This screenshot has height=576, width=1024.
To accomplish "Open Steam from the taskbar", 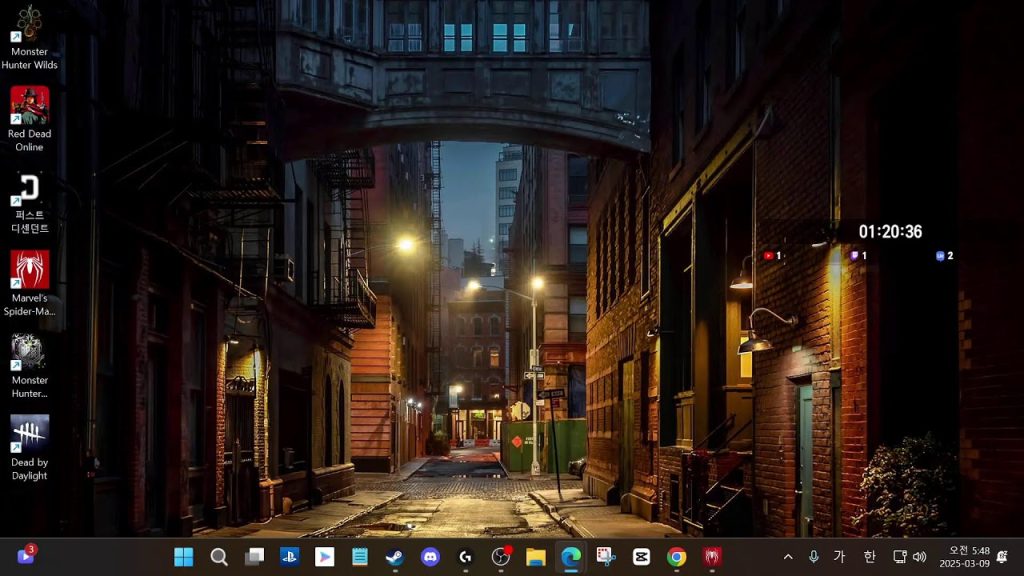I will [x=395, y=557].
